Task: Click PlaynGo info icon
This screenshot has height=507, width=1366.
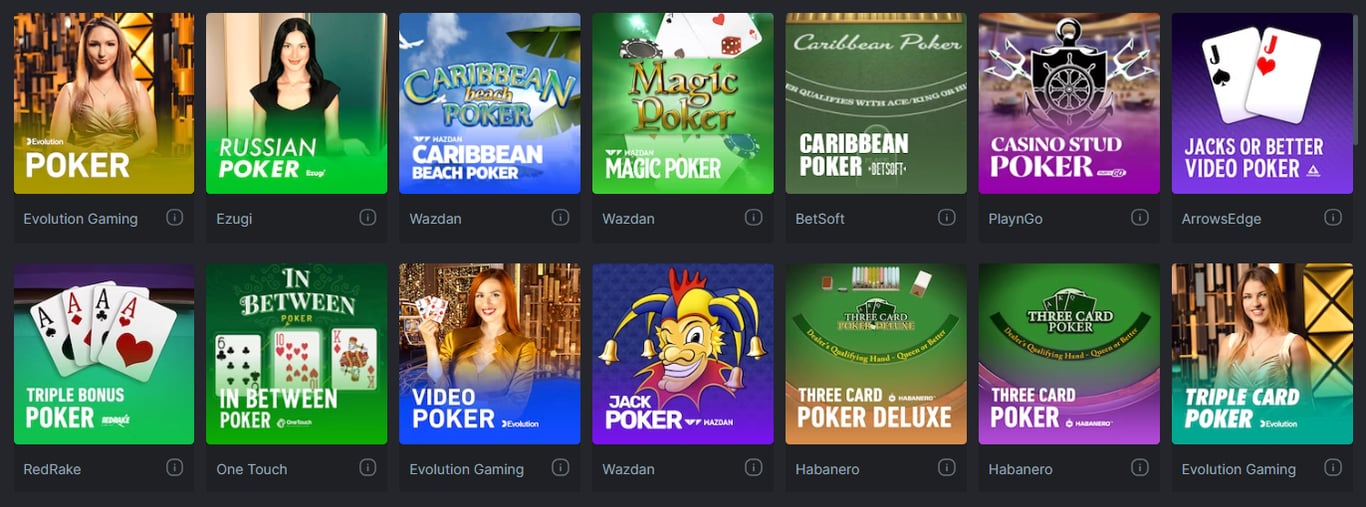Action: (x=1140, y=217)
